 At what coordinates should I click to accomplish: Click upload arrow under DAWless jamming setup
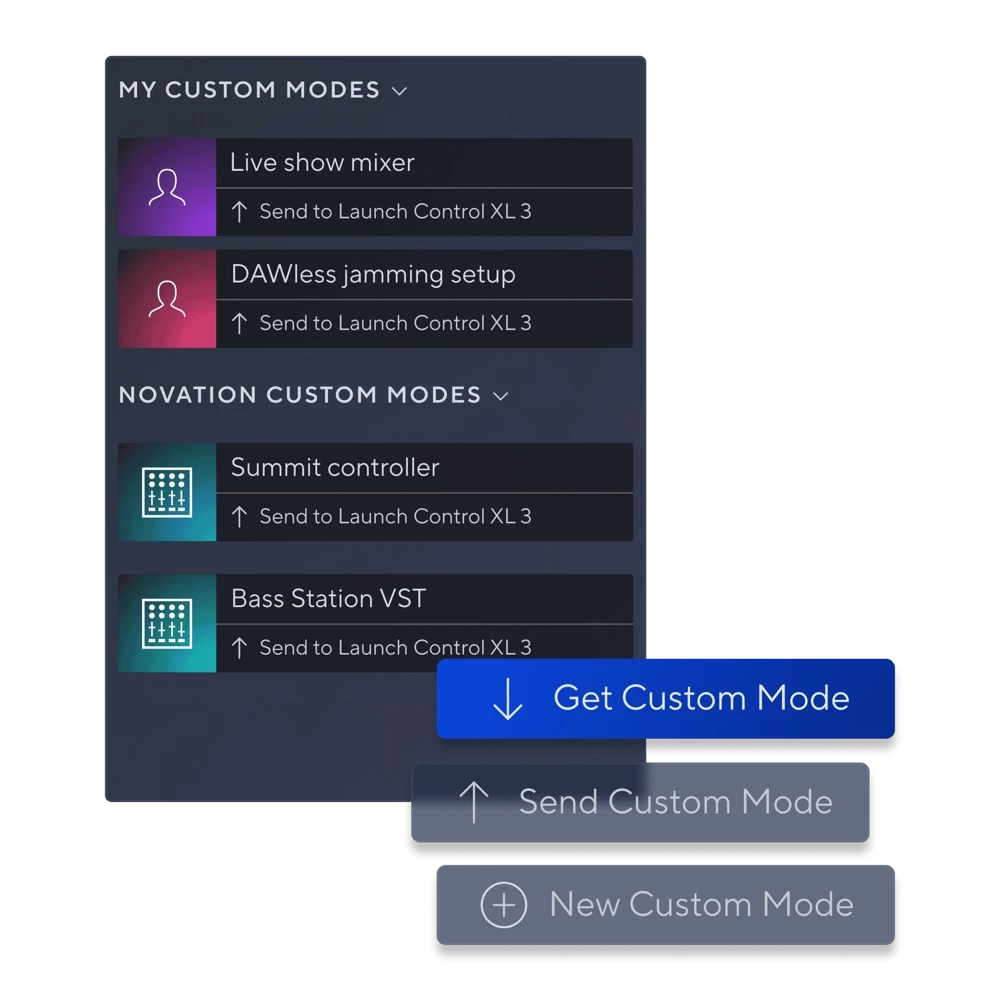(239, 323)
